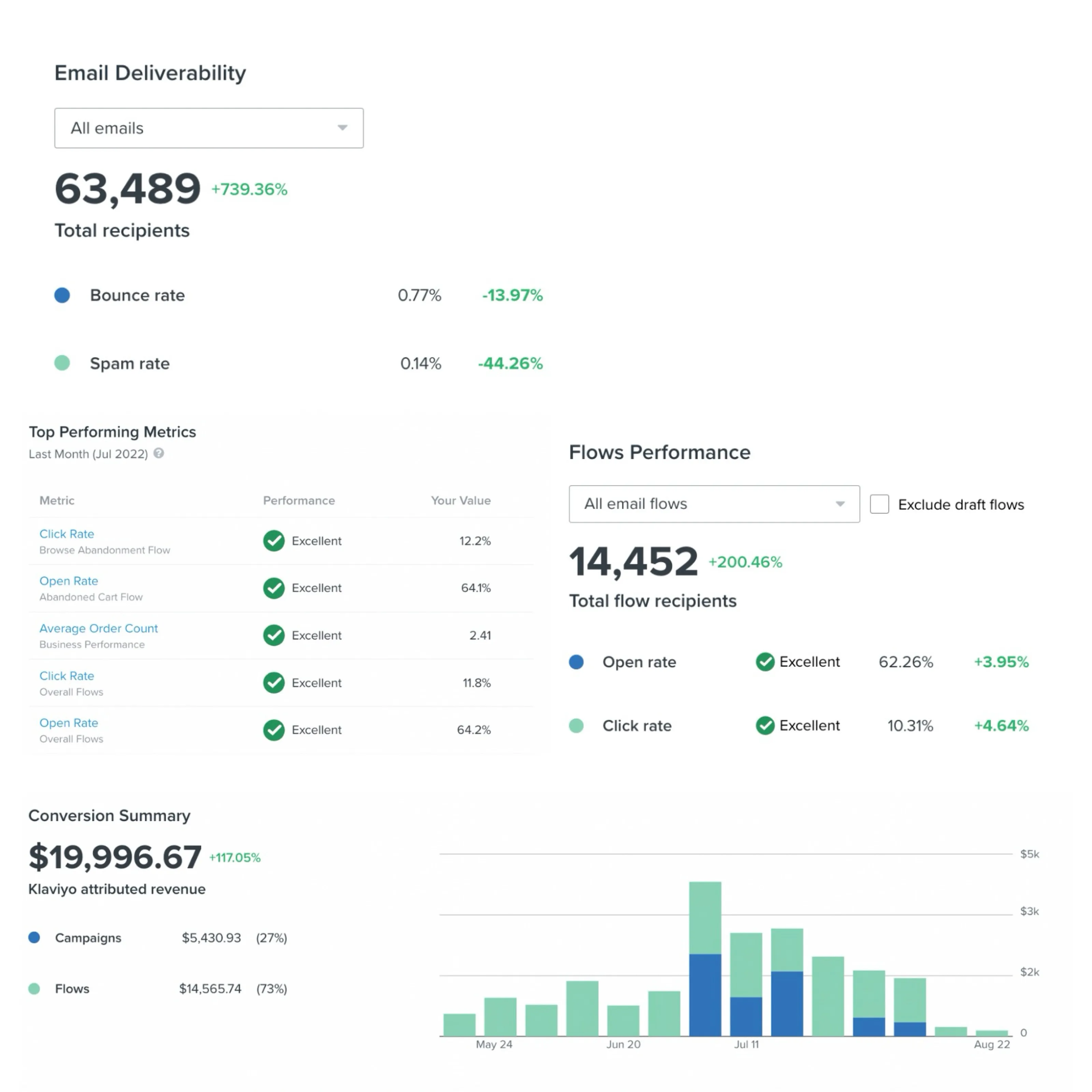Click the +117.05% revenue change

[234, 858]
